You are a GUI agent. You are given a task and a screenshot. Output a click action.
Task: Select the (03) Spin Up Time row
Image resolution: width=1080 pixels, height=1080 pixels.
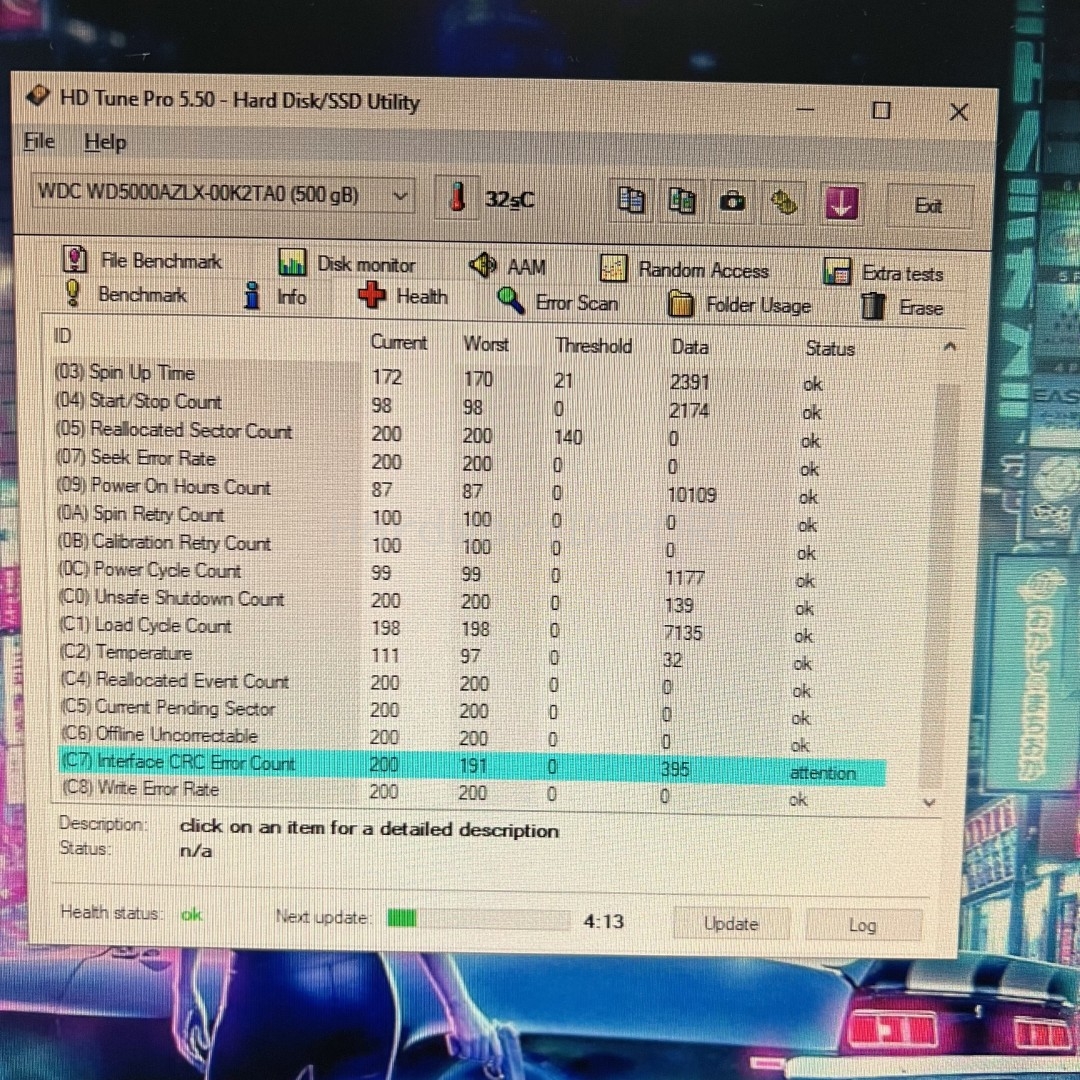point(438,377)
